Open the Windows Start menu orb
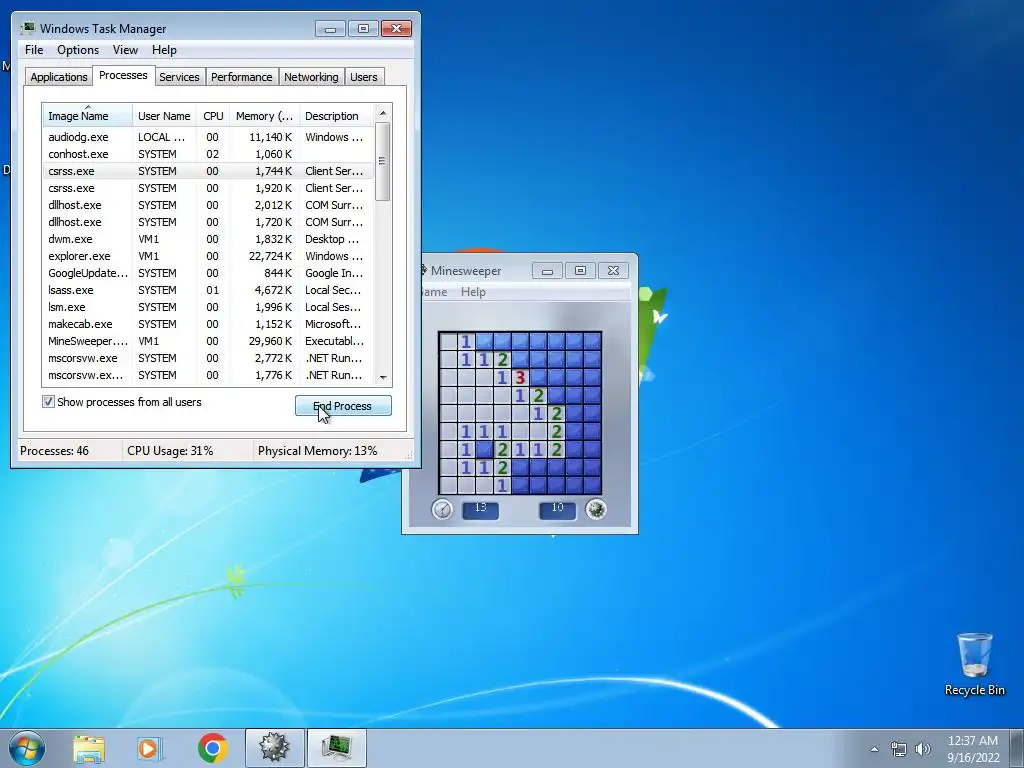Image resolution: width=1024 pixels, height=768 pixels. pyautogui.click(x=27, y=748)
